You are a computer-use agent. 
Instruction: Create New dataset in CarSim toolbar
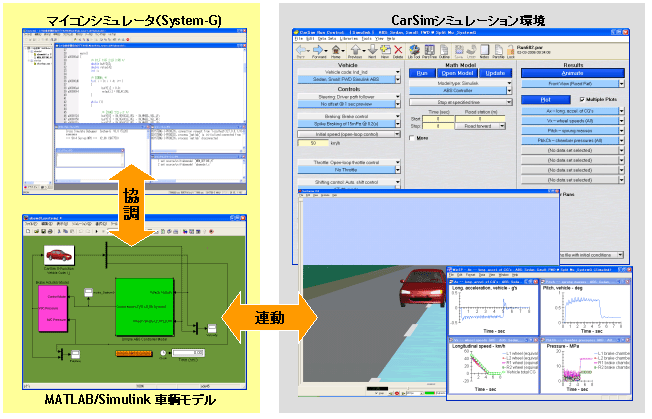pos(385,50)
